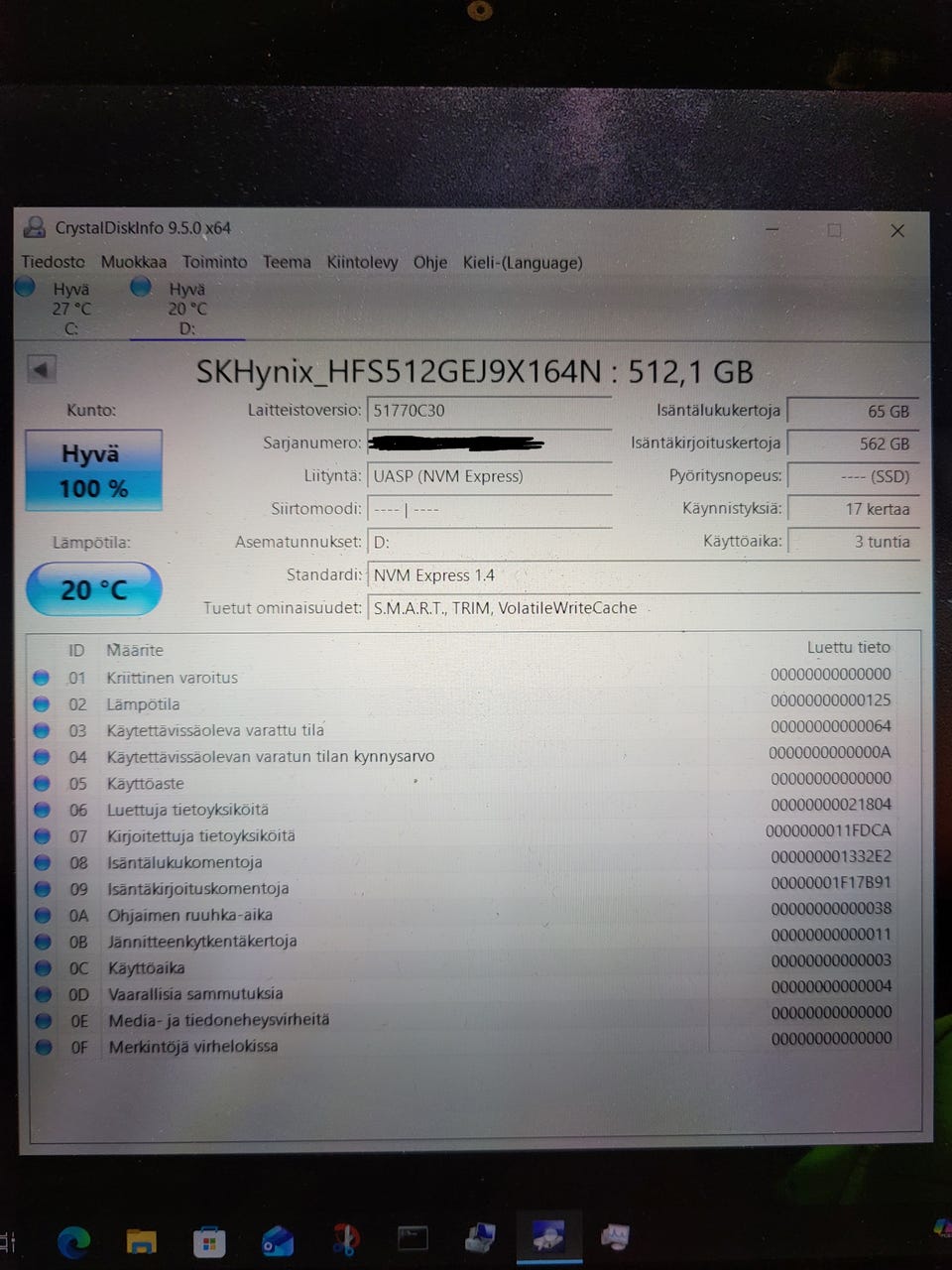This screenshot has height=1270, width=952.
Task: Click status dot for Merkintöjä virhelokissa
Action: click(44, 1046)
